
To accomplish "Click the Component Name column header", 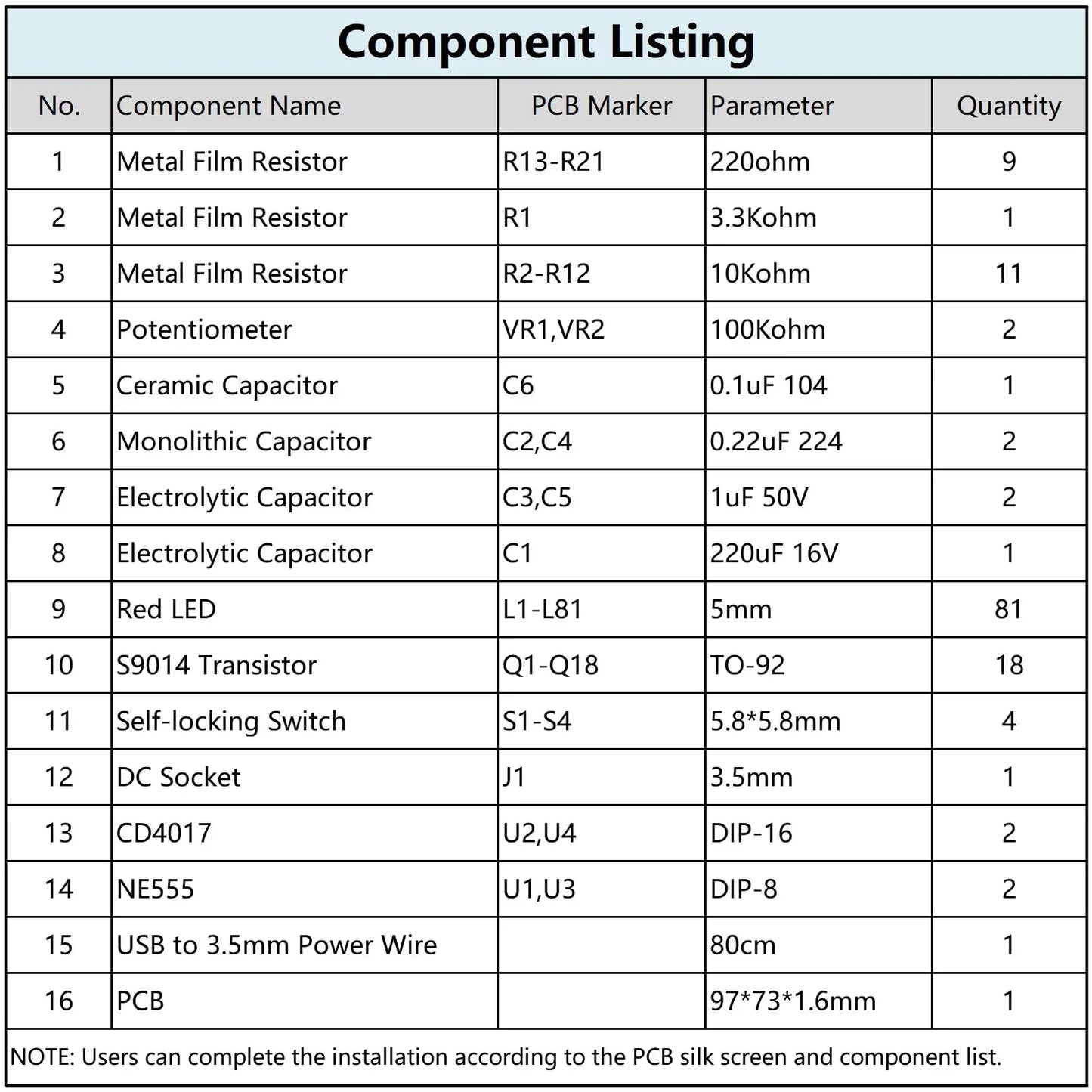I will [x=228, y=106].
